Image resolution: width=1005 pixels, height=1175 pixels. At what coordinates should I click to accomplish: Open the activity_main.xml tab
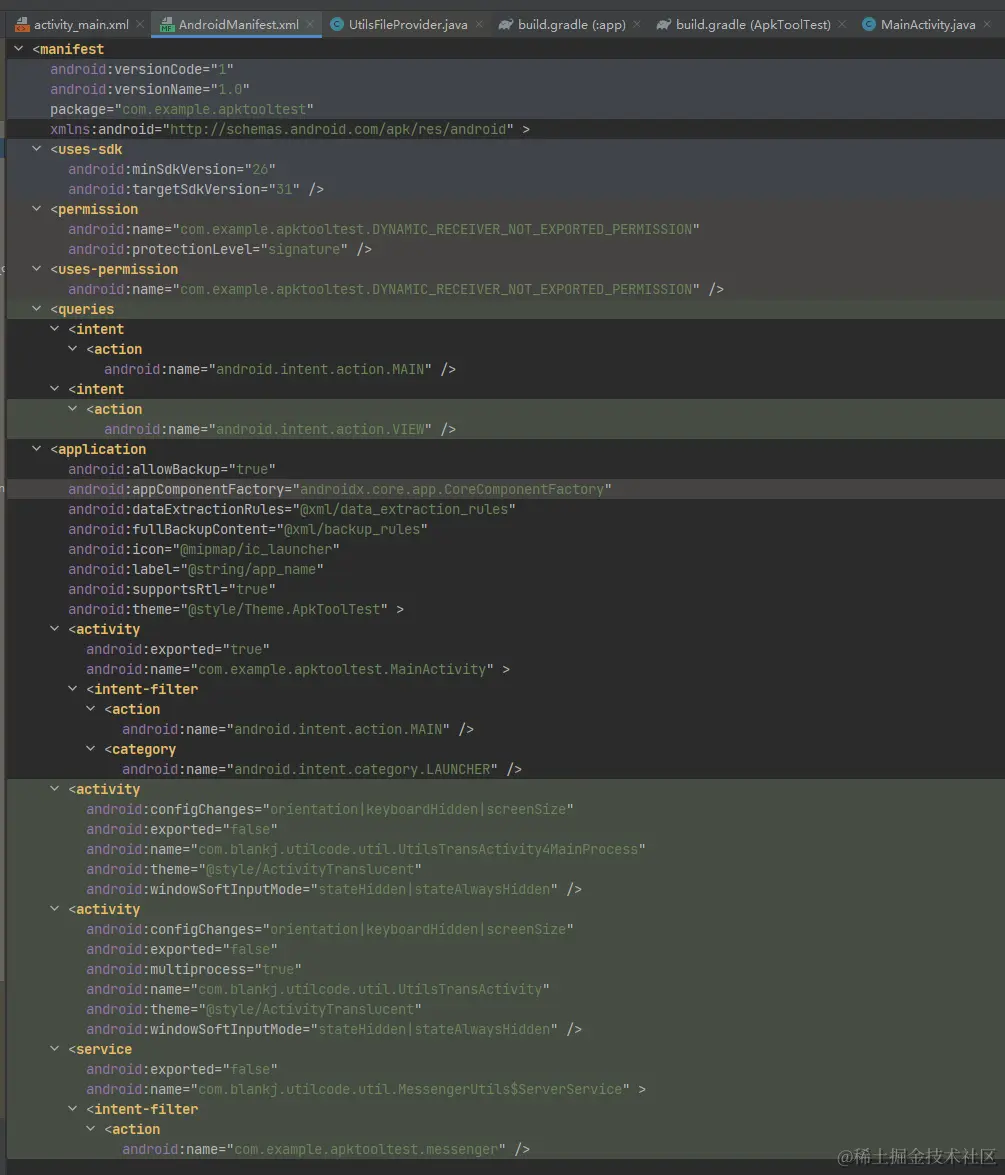click(81, 25)
